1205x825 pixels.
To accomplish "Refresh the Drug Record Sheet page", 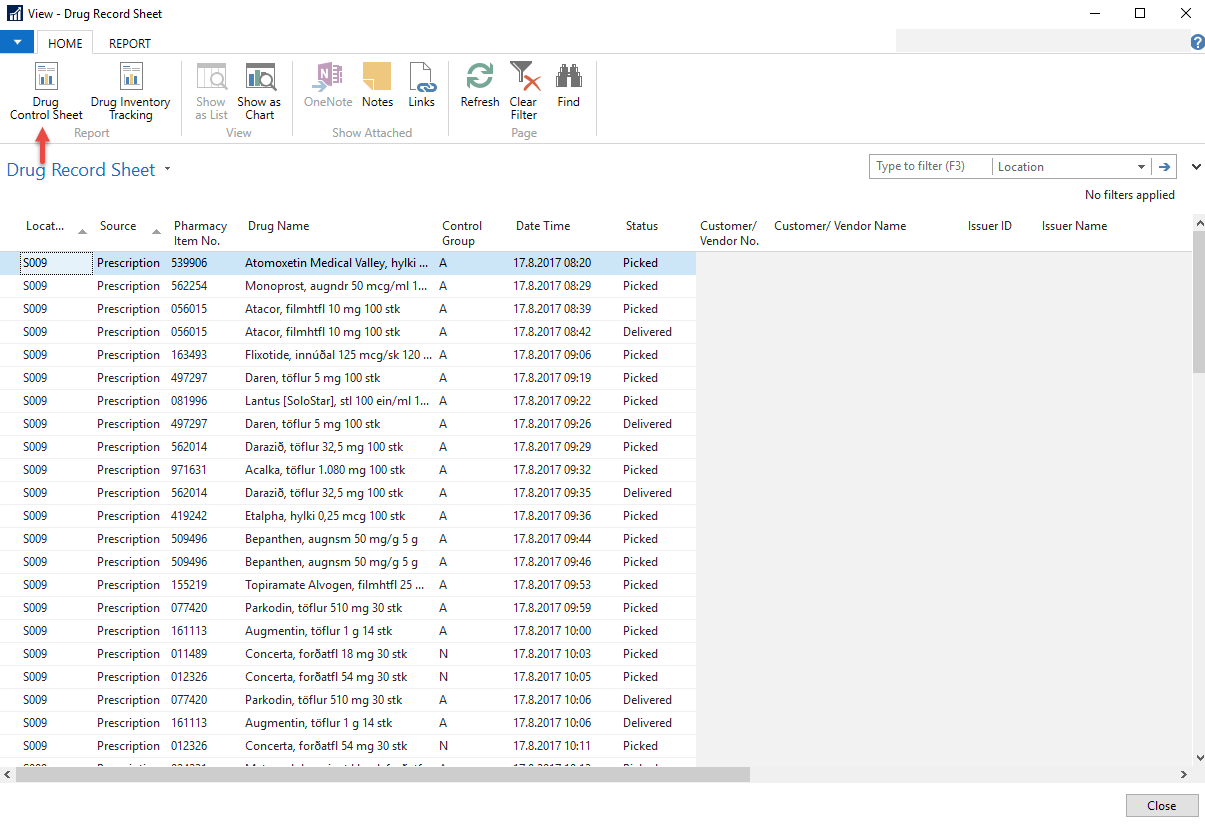I will [x=480, y=86].
